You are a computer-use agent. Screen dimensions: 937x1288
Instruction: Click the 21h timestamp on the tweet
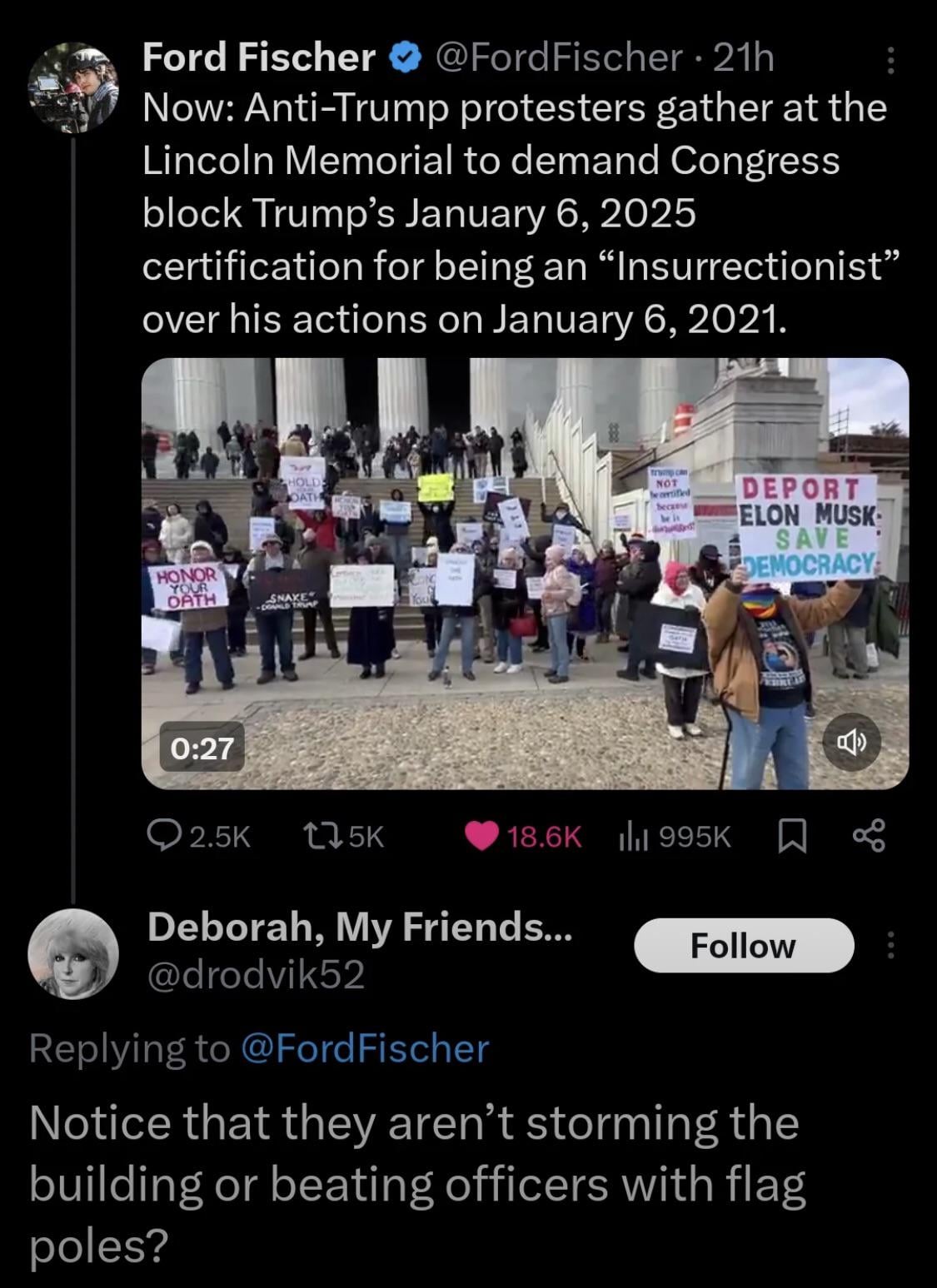coord(745,57)
